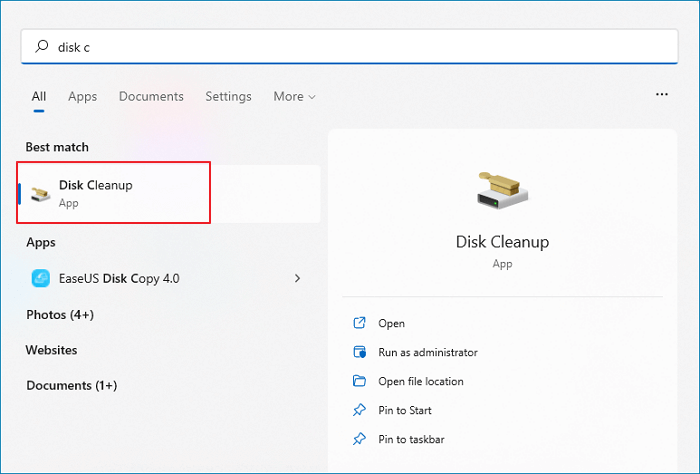This screenshot has width=700, height=474.
Task: Expand the More filters dropdown
Action: pos(294,97)
